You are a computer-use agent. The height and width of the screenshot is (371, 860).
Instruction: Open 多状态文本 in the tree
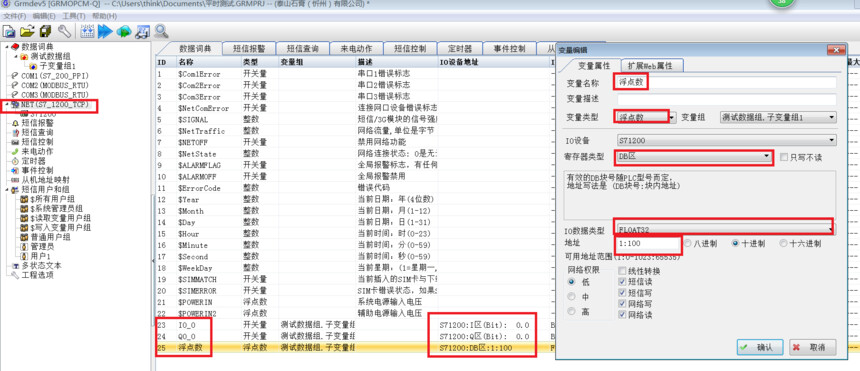click(x=42, y=266)
